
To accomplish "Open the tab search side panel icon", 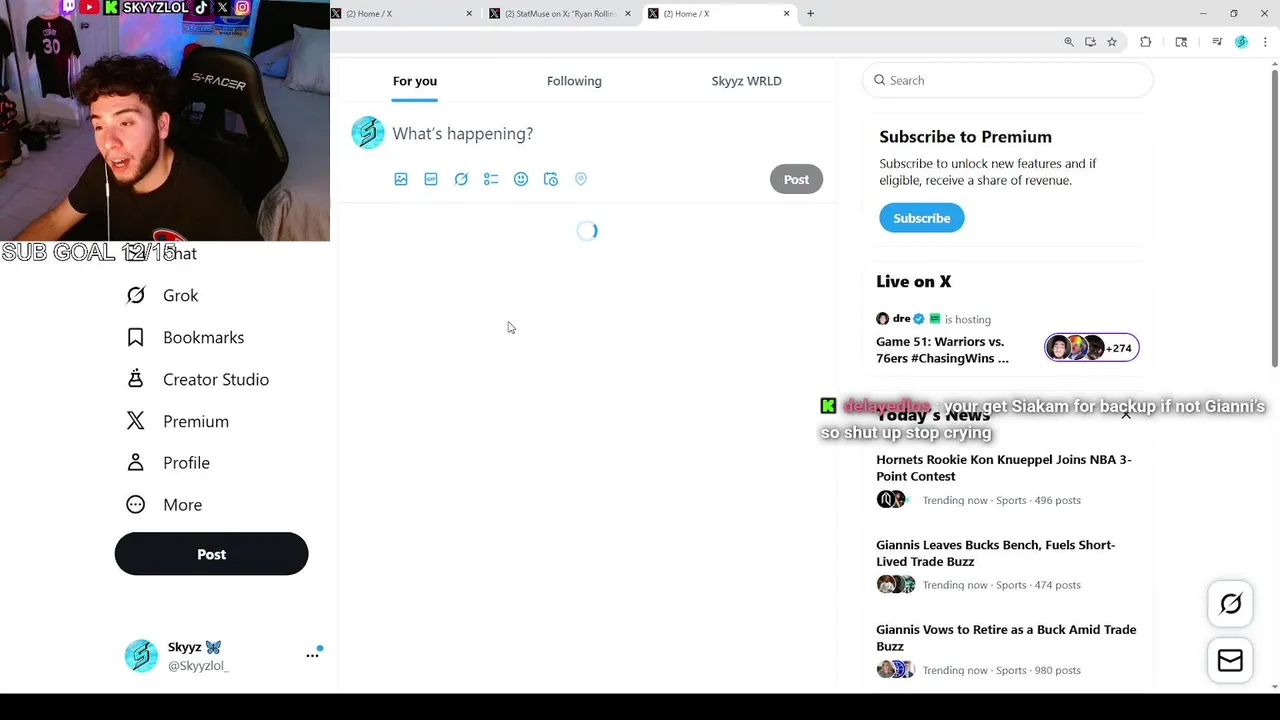I will click(1181, 42).
